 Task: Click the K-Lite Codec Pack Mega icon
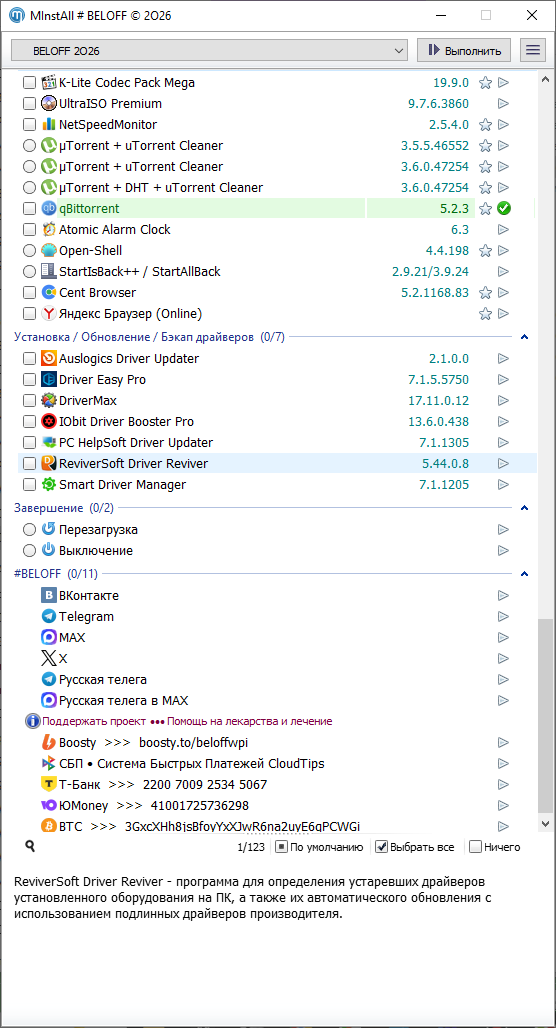coord(49,83)
